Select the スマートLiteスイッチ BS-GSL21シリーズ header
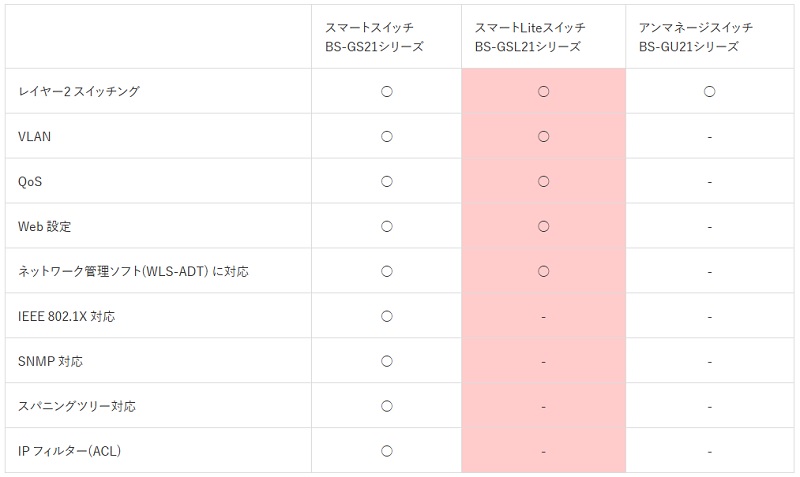The image size is (800, 477). pos(530,37)
